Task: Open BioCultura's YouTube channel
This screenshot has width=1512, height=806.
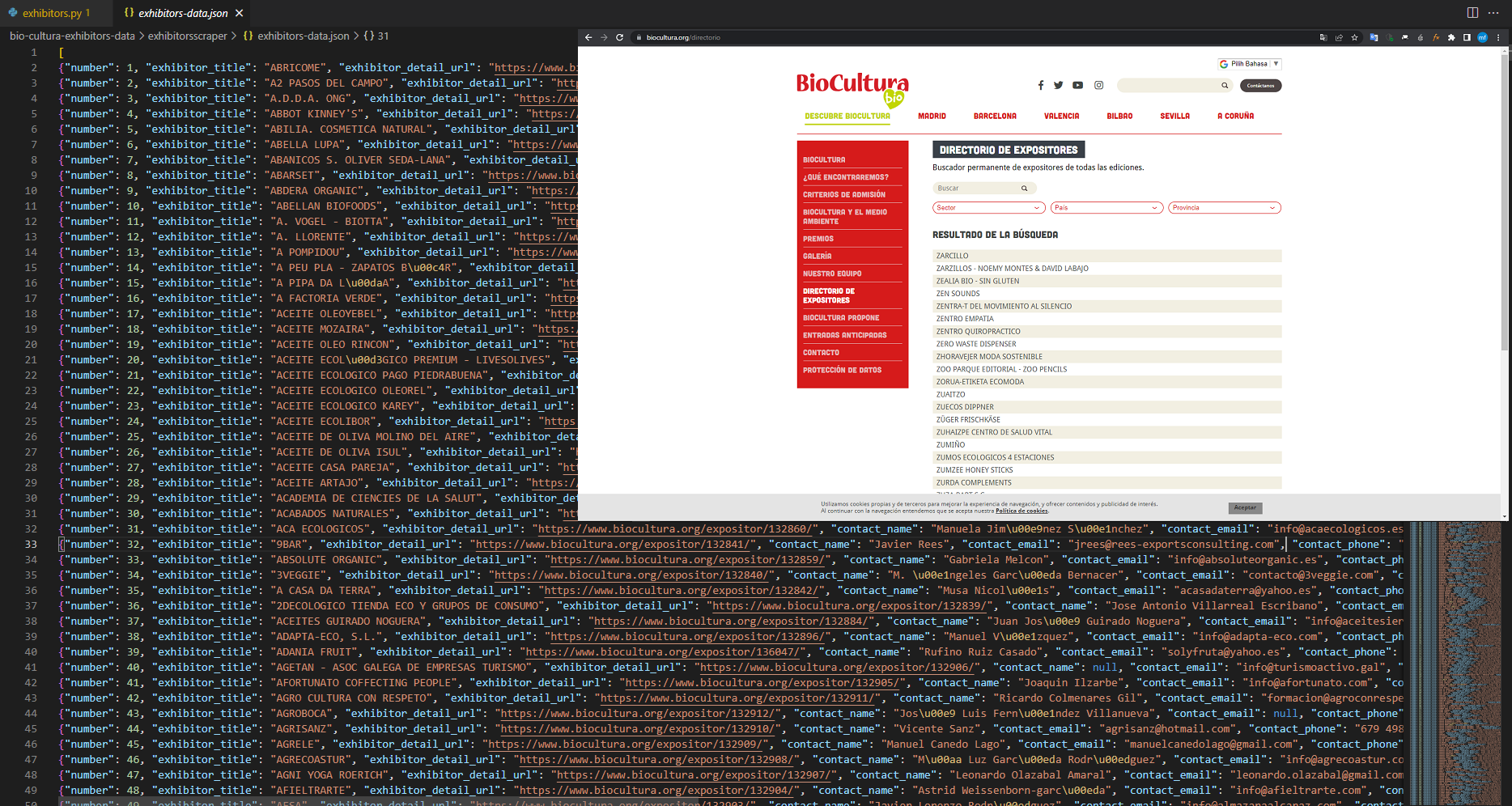Action: point(1077,85)
